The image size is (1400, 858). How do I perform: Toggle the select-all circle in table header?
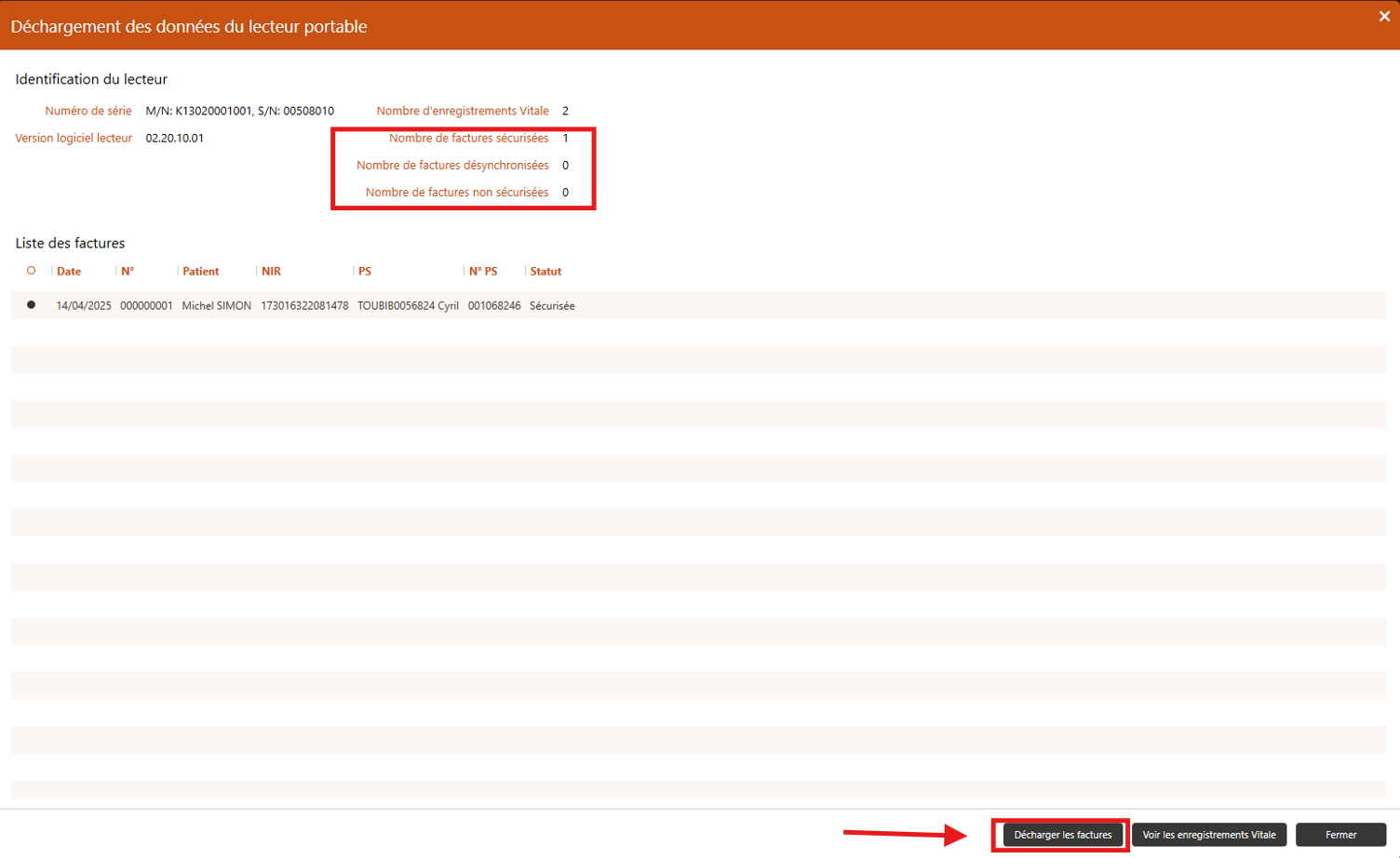(32, 271)
